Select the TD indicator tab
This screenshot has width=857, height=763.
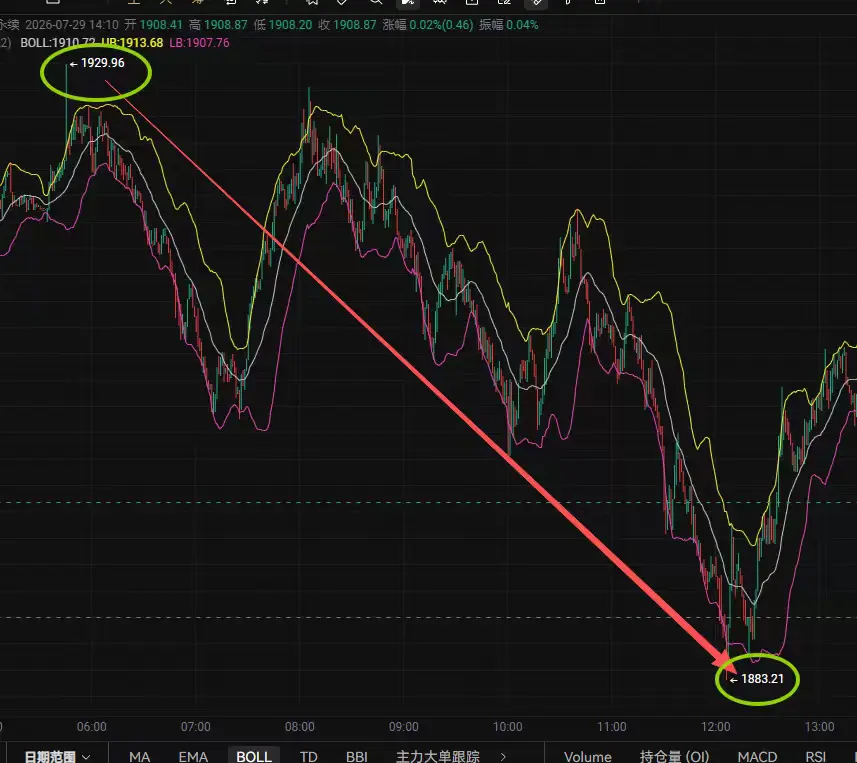click(309, 756)
